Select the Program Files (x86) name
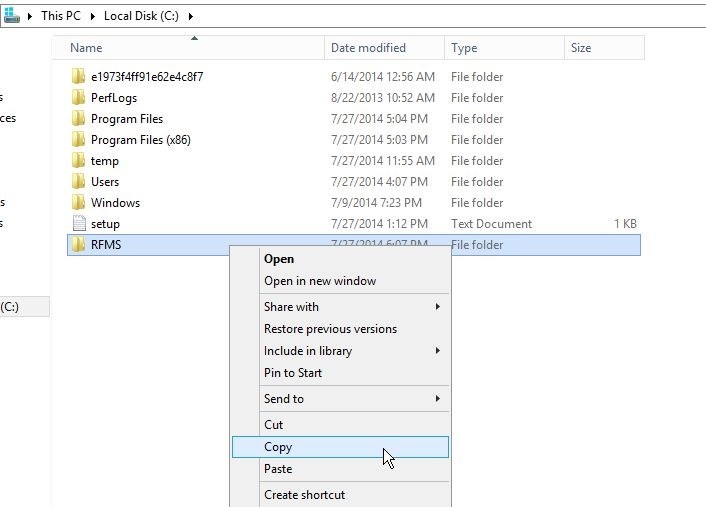Image resolution: width=706 pixels, height=507 pixels. (x=141, y=140)
